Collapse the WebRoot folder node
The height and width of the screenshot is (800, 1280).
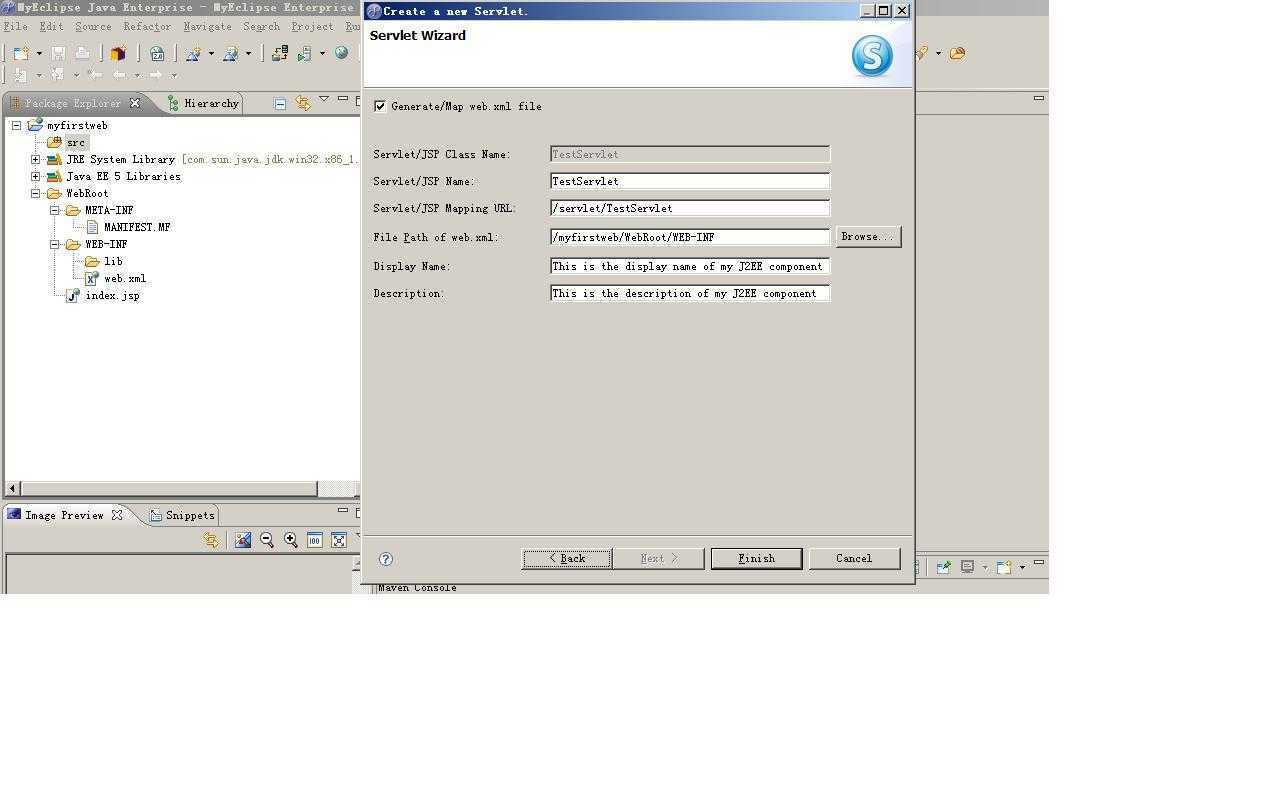point(36,193)
